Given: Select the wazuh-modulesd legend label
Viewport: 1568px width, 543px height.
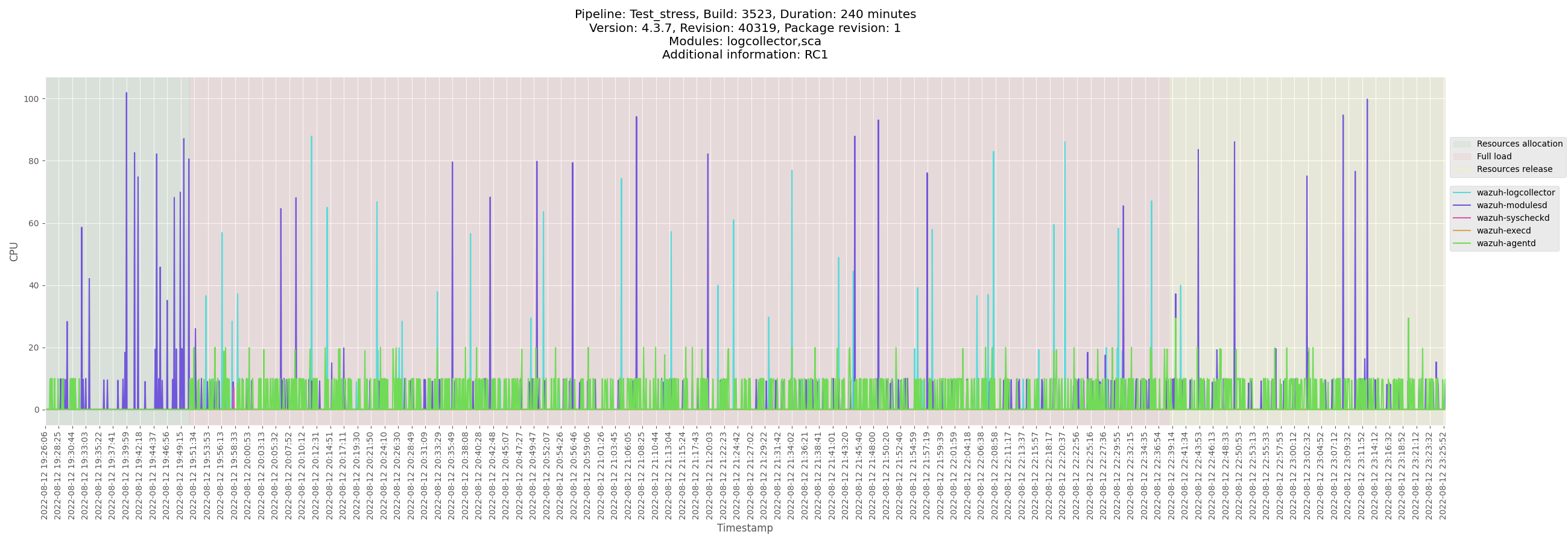Looking at the screenshot, I should tap(1511, 206).
